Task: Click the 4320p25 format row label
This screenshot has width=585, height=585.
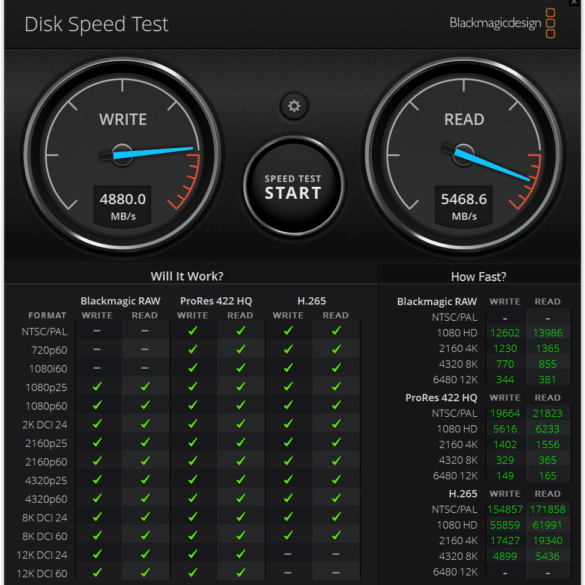Action: [46, 481]
